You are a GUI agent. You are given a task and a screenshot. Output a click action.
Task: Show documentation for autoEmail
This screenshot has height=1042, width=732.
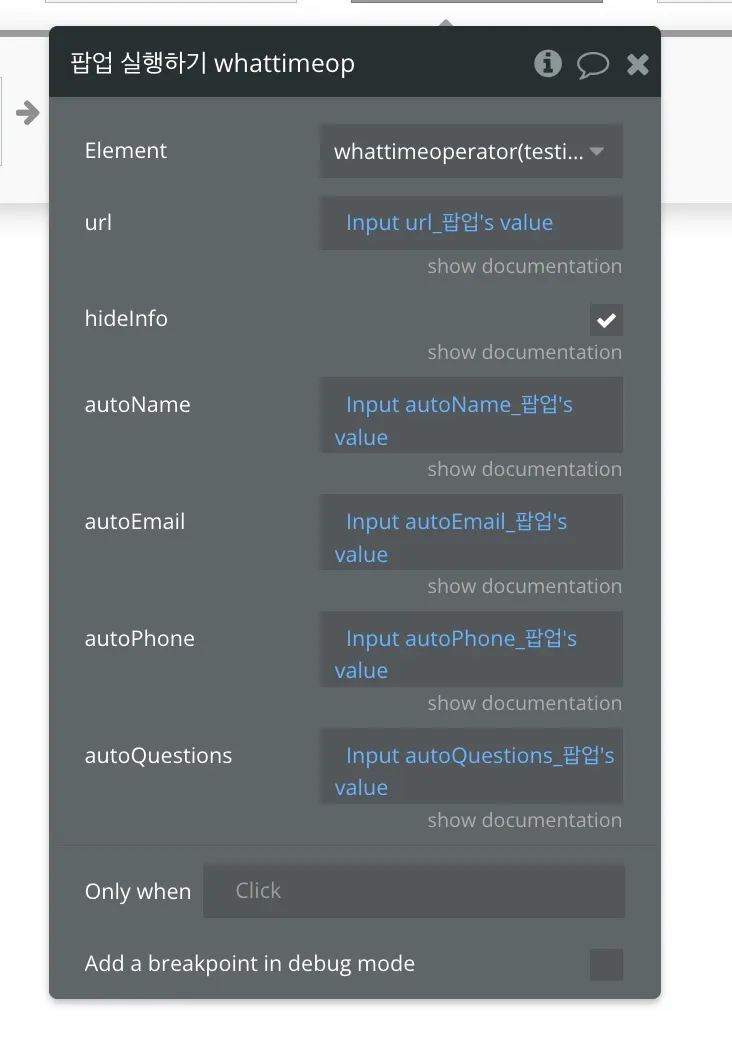524,587
